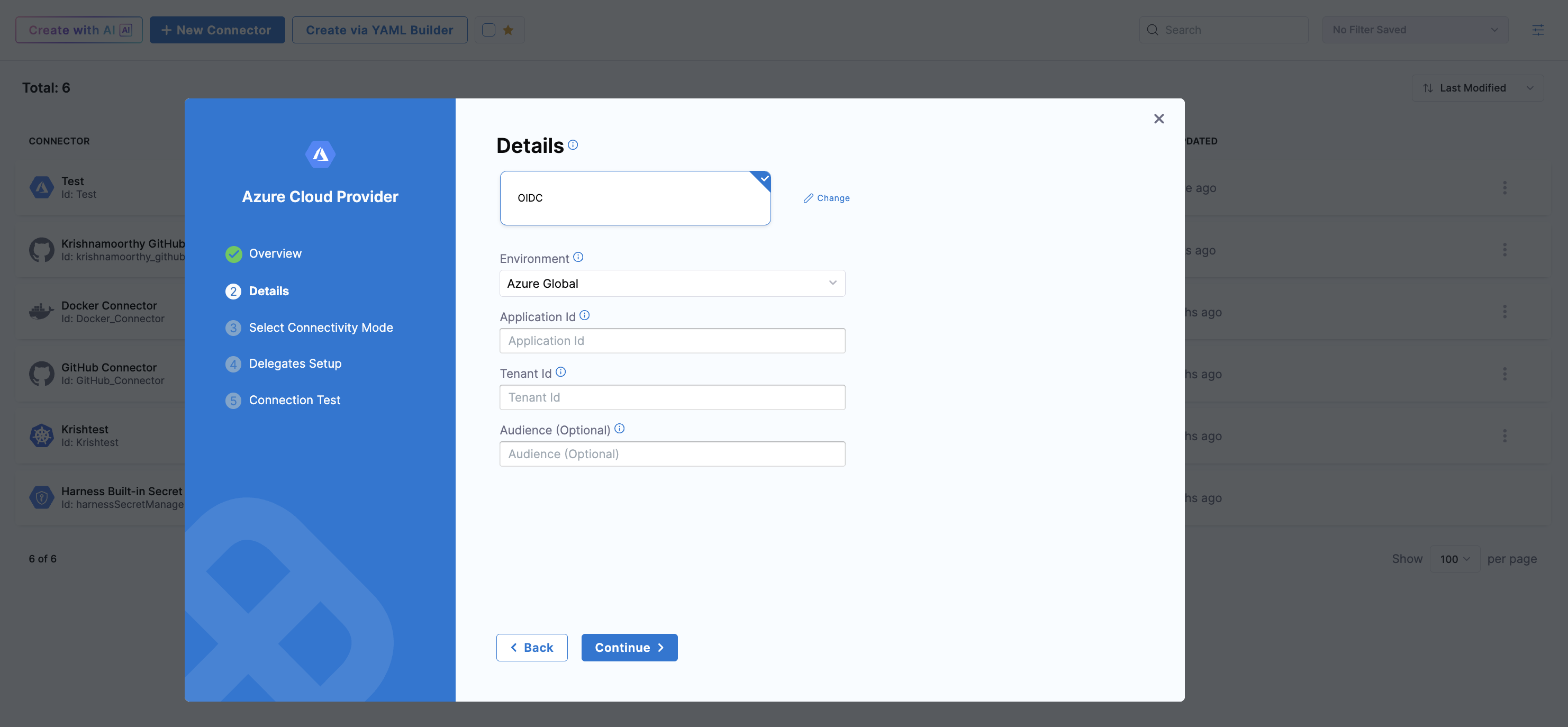Click Create with AI button
The height and width of the screenshot is (727, 1568).
pos(79,30)
